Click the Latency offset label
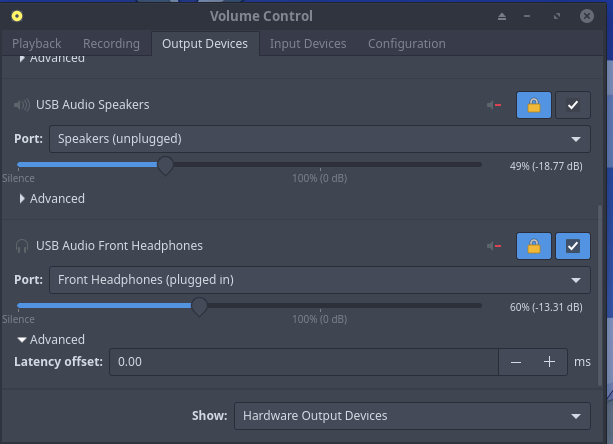 59,362
